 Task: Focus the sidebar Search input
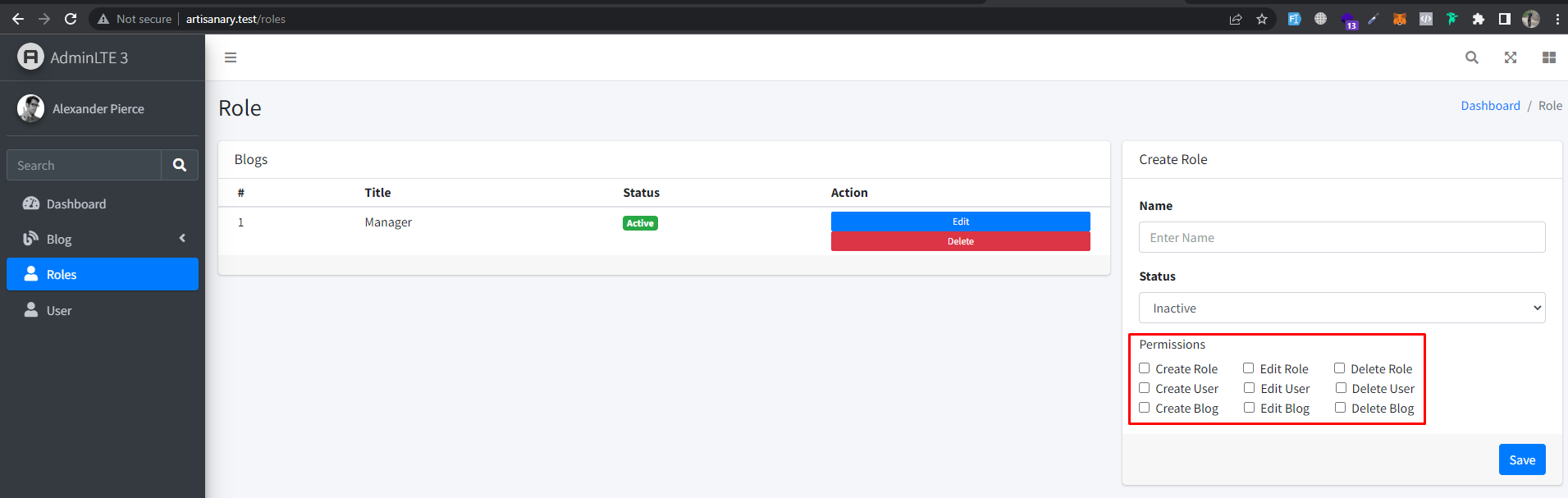point(84,165)
